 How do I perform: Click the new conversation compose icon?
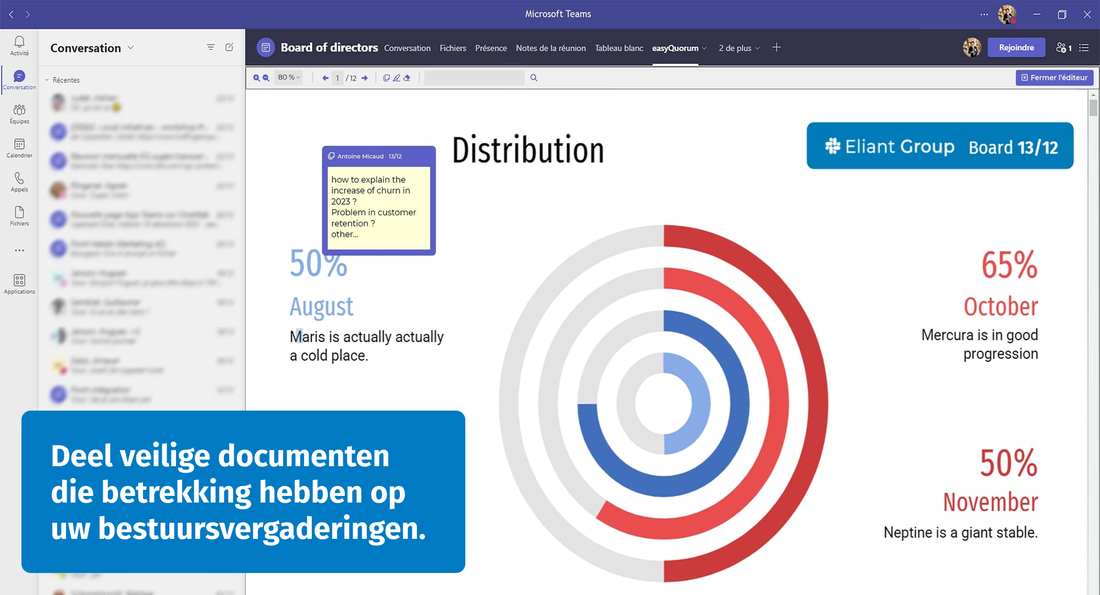click(x=229, y=47)
